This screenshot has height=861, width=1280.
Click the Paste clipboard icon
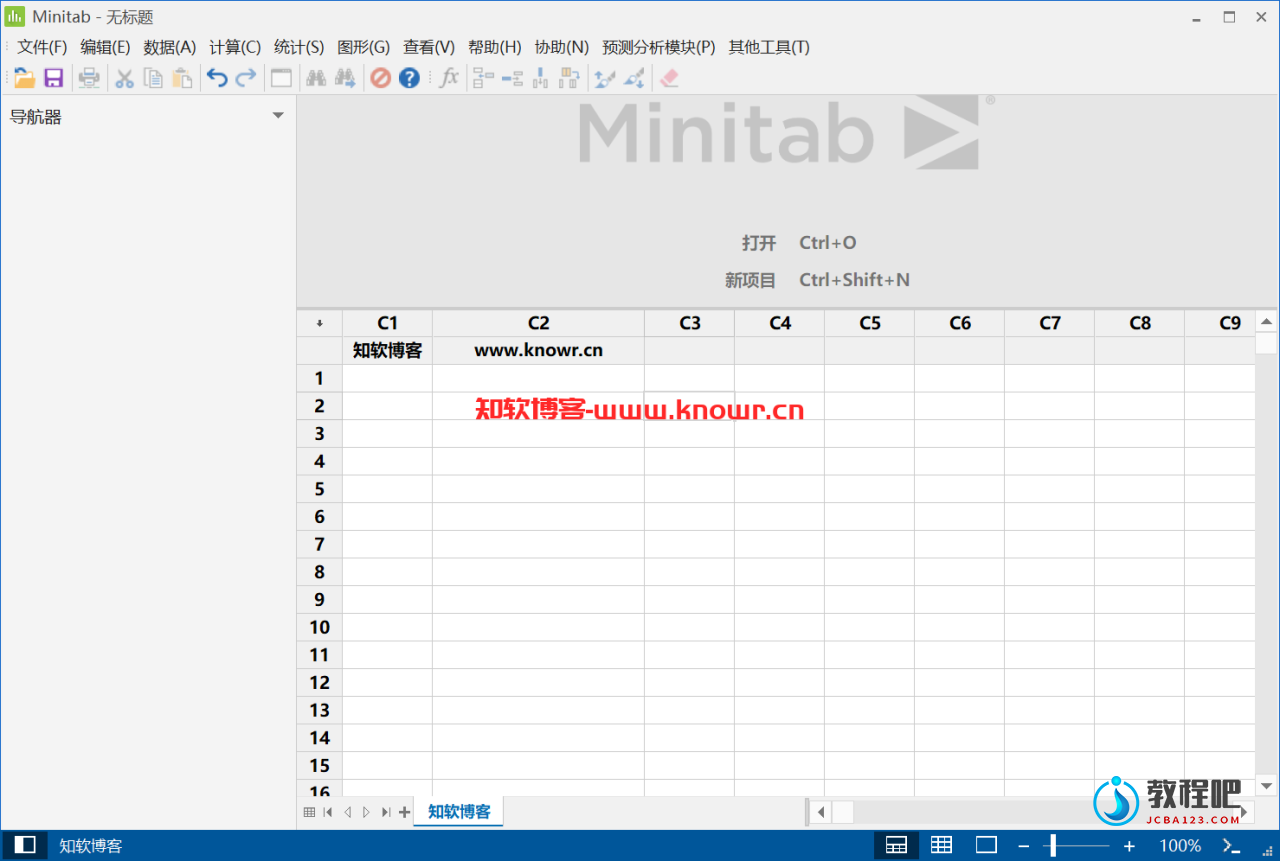coord(182,78)
